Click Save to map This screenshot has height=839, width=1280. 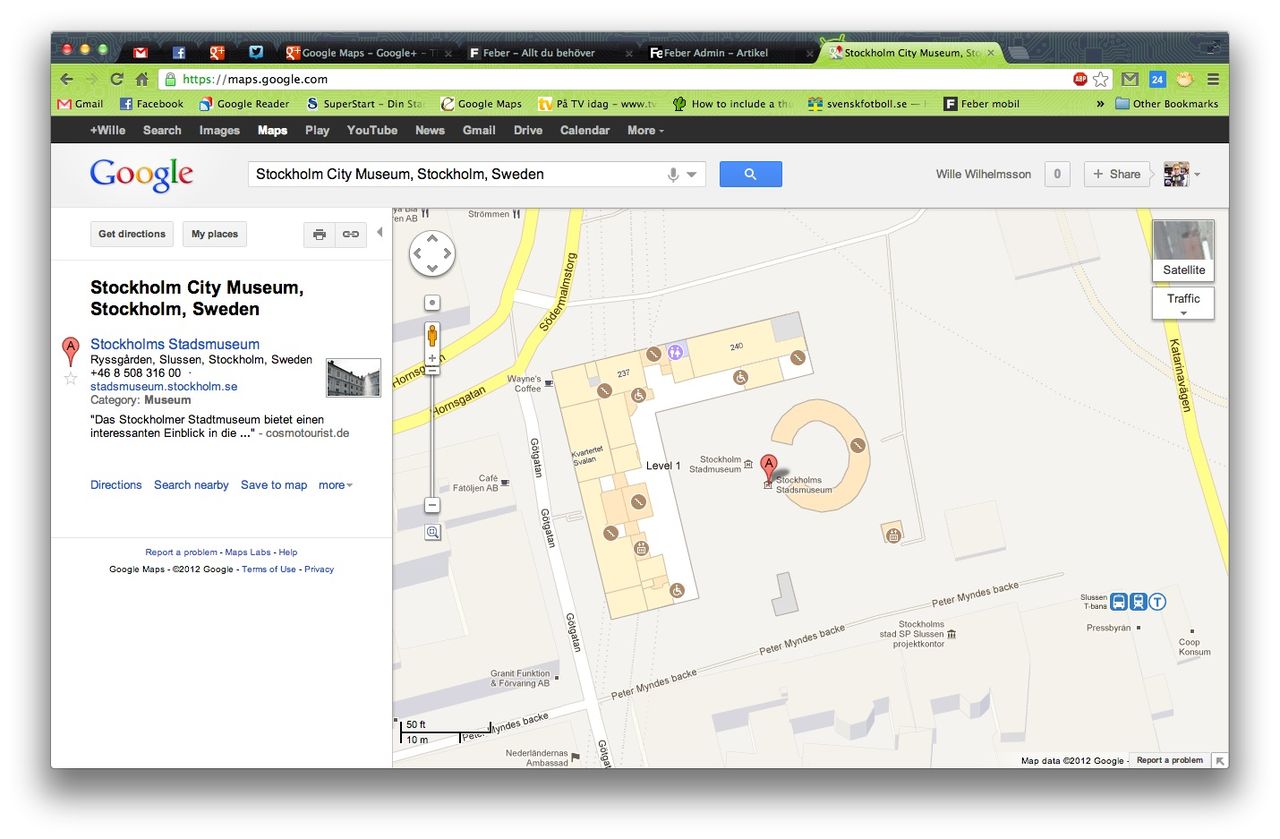tap(274, 485)
